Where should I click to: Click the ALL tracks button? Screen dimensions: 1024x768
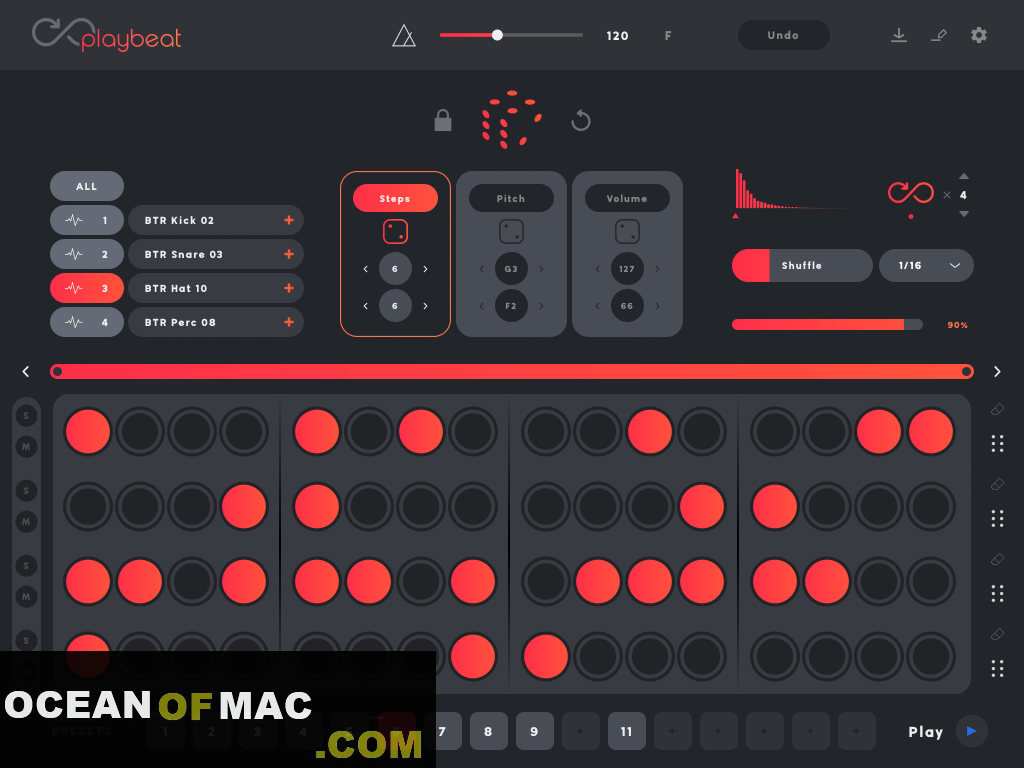87,186
